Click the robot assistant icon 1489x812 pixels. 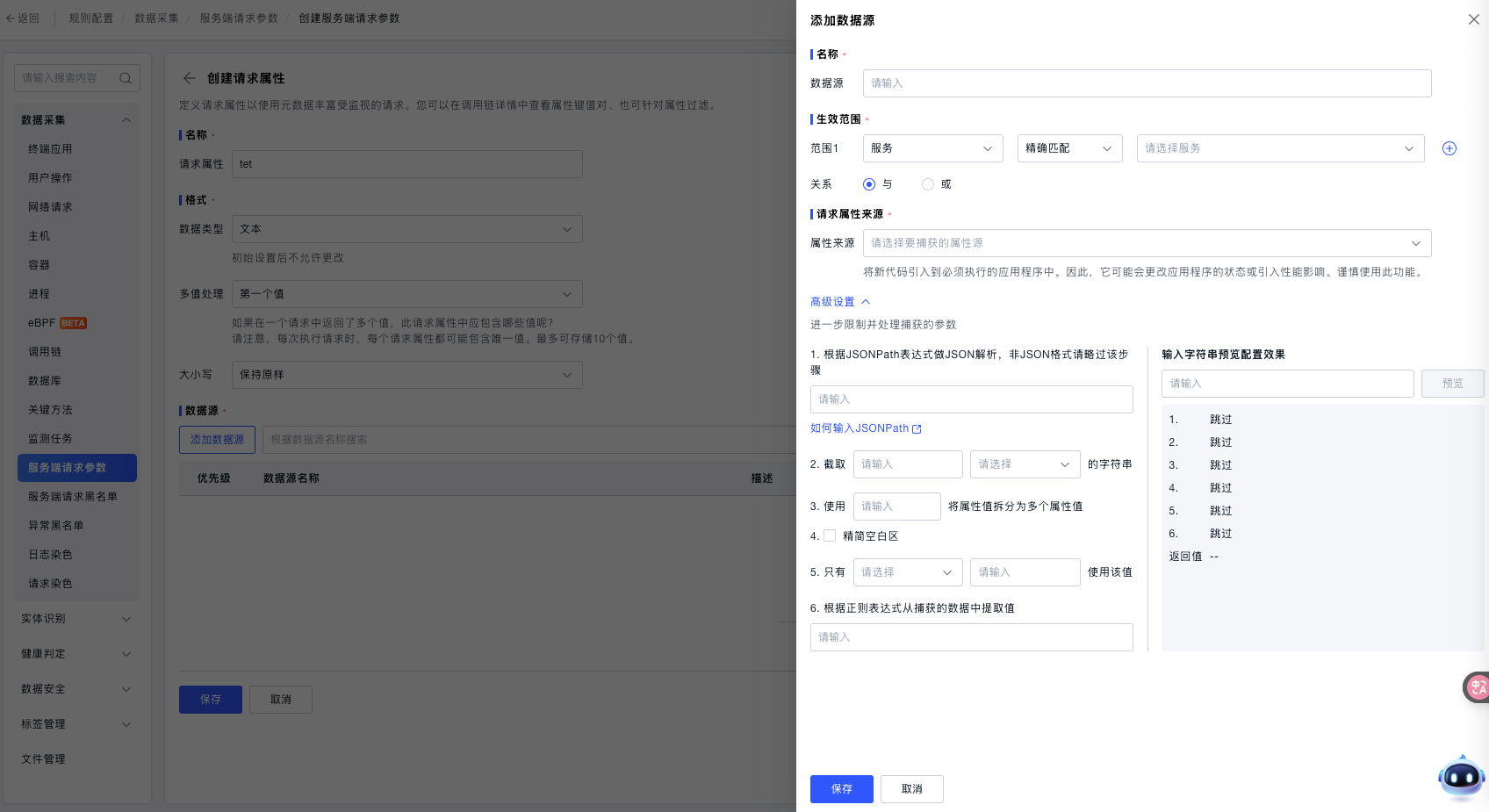[1461, 777]
